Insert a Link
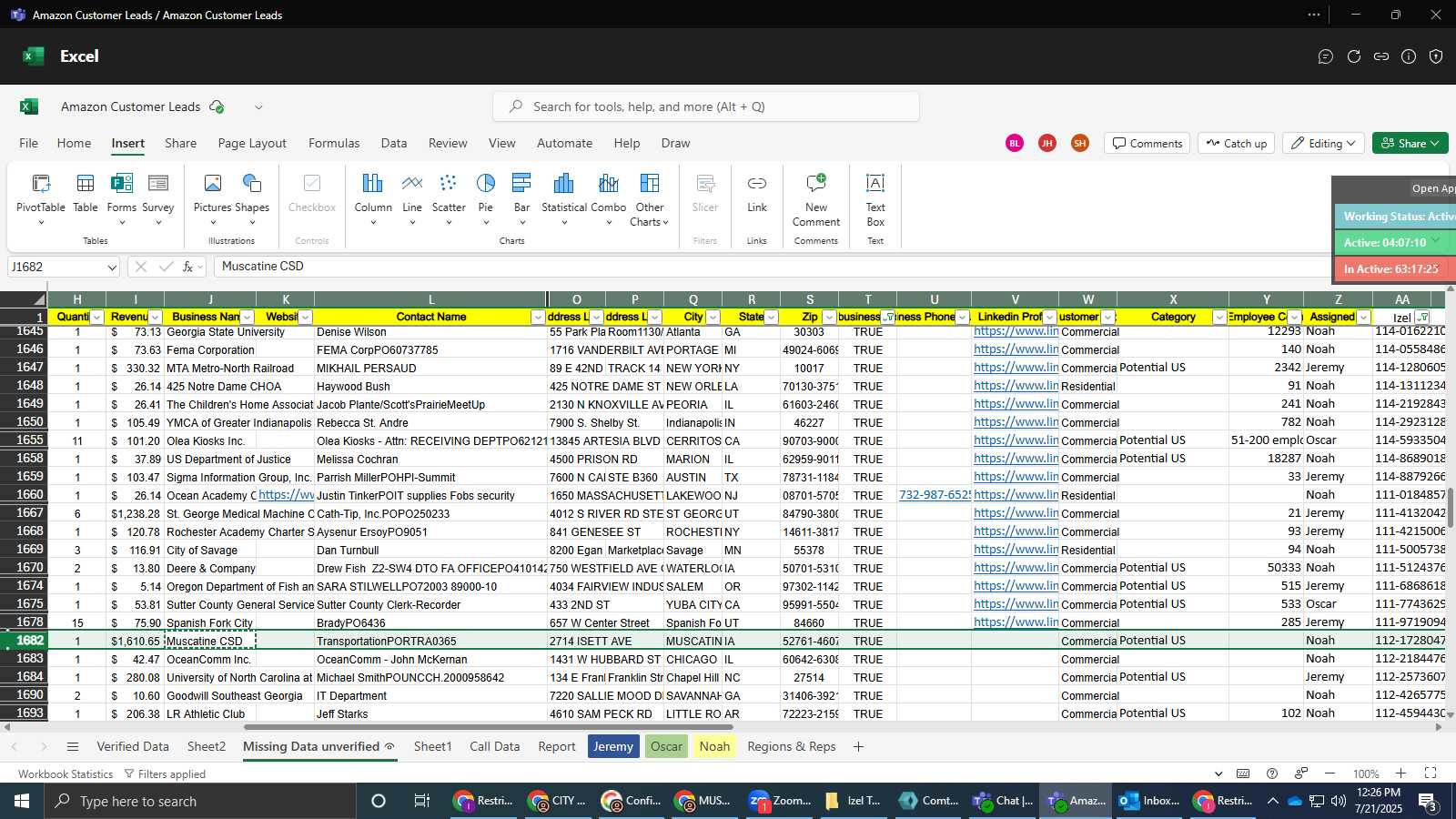 [x=757, y=194]
